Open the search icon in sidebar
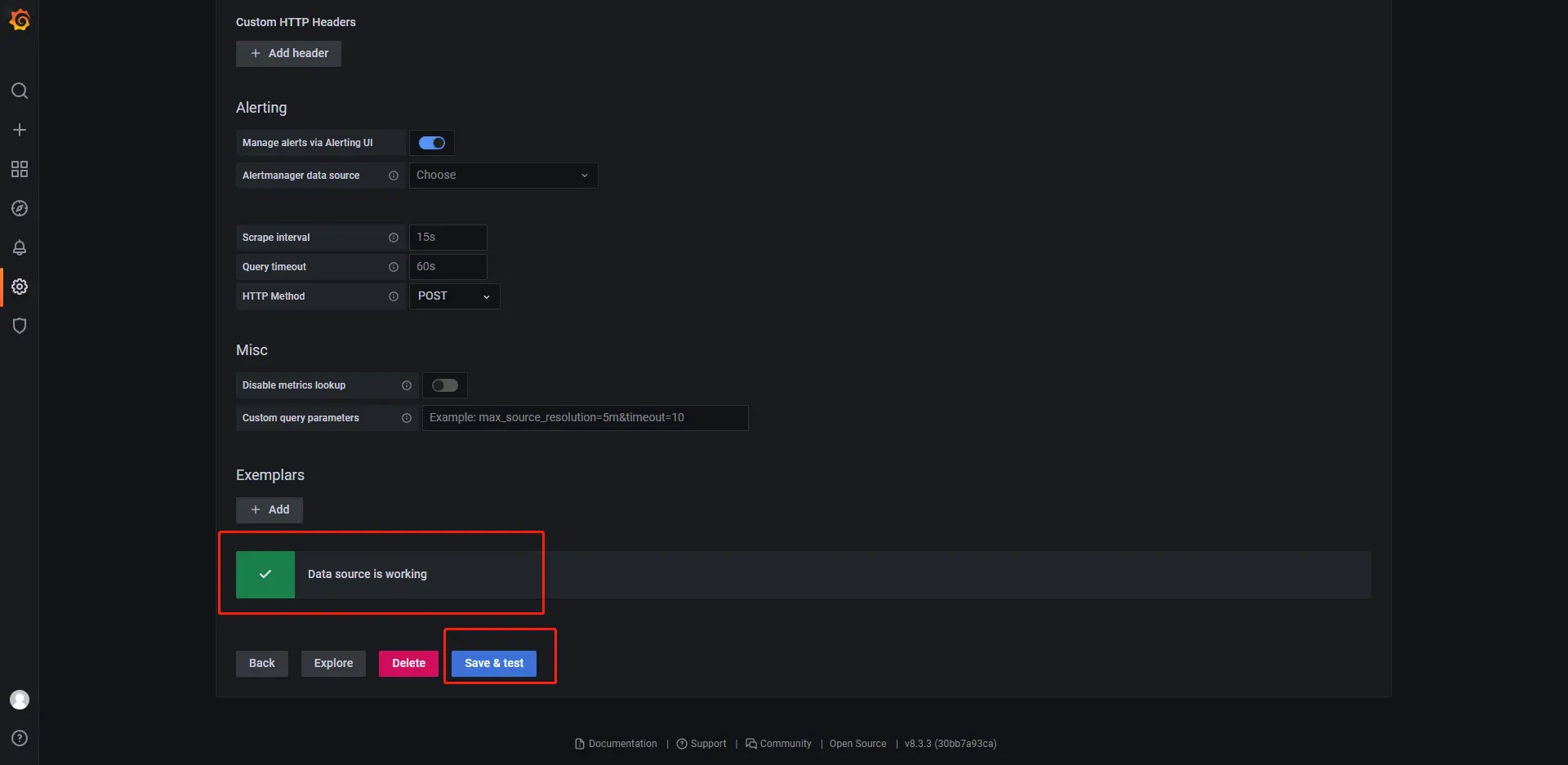Image resolution: width=1568 pixels, height=765 pixels. click(20, 91)
